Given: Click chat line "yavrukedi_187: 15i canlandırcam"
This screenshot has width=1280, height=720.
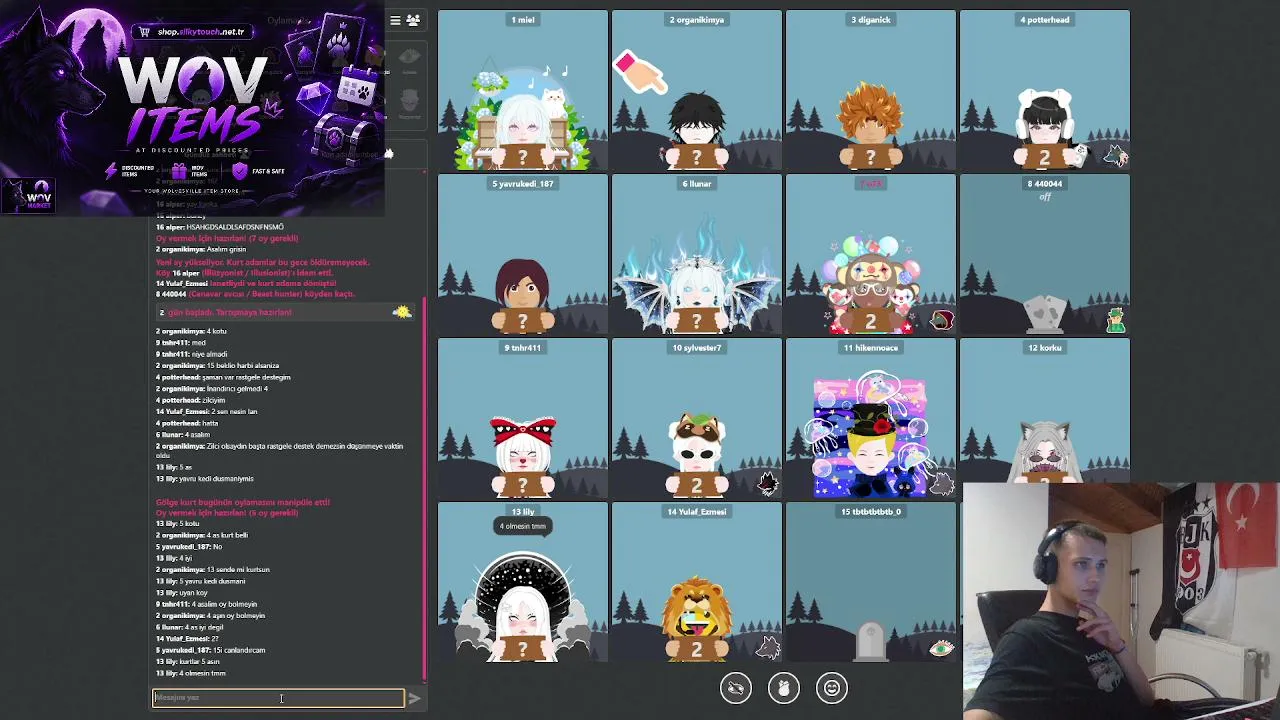Looking at the screenshot, I should [210, 650].
